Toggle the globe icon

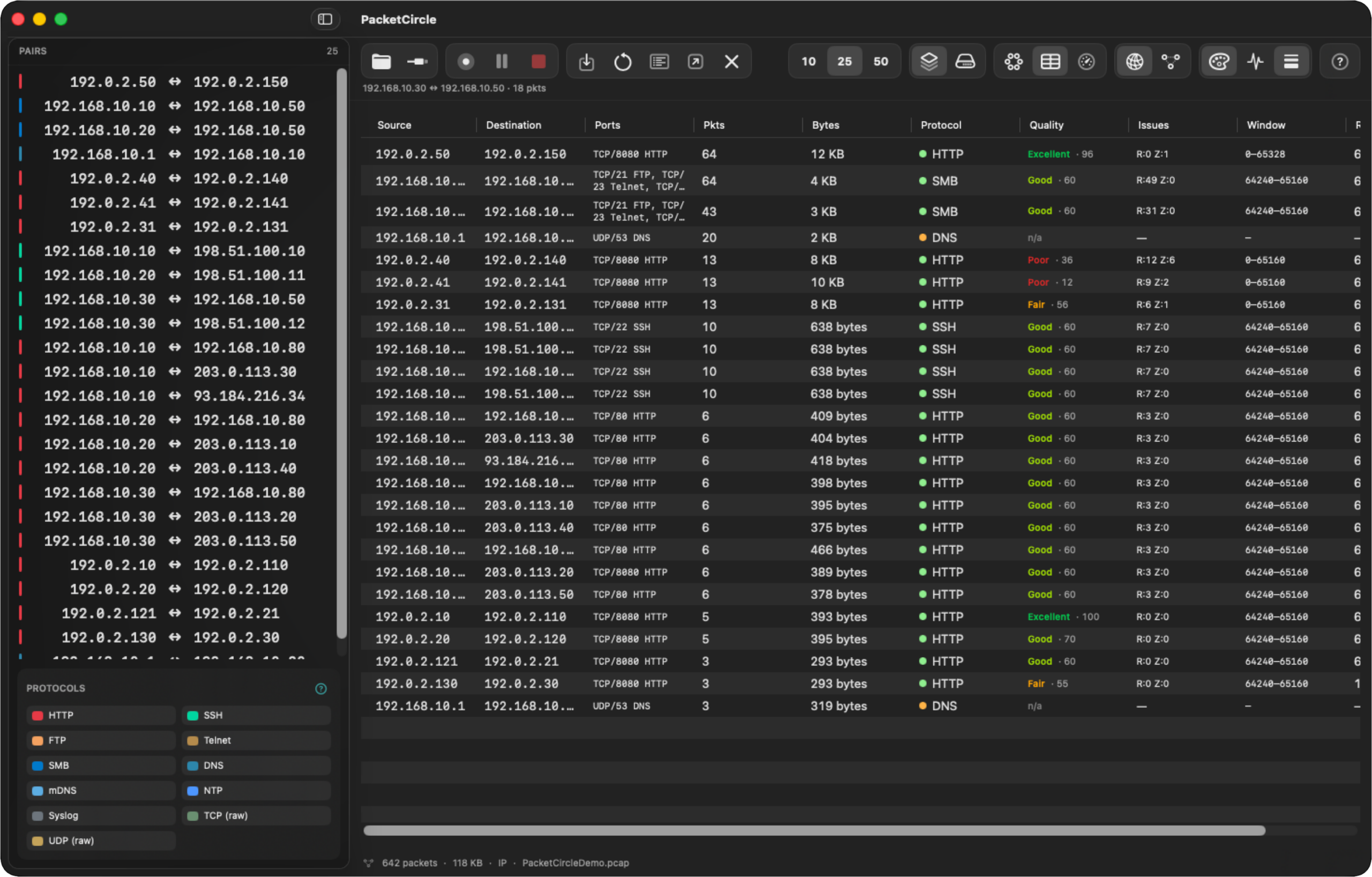[x=1135, y=62]
